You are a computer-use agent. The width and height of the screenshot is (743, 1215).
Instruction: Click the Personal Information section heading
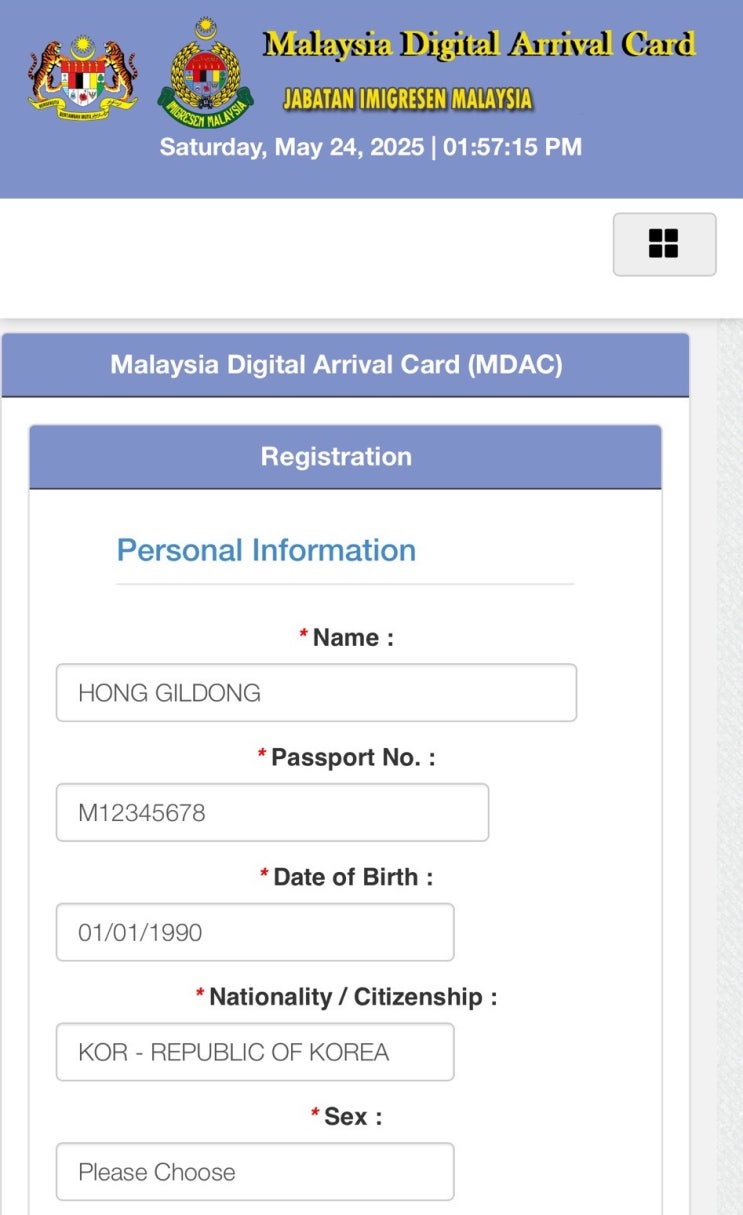pos(266,550)
